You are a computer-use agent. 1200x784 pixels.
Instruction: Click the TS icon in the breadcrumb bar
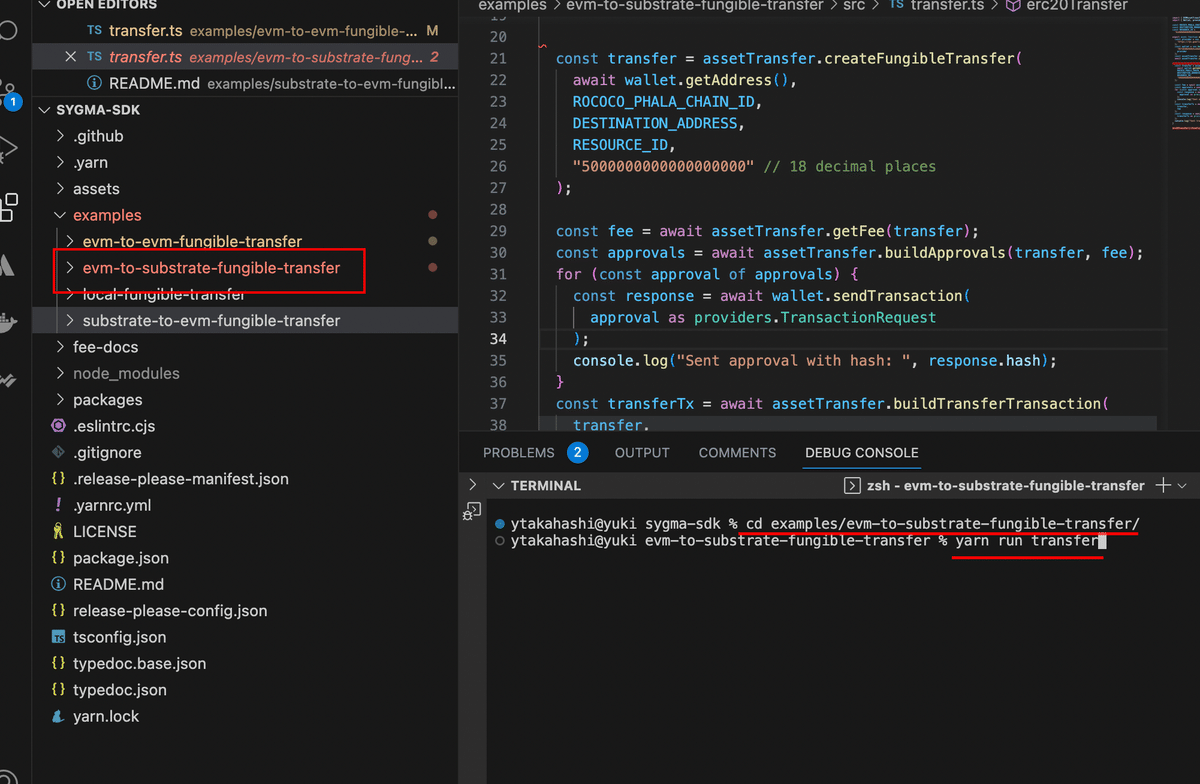click(897, 5)
